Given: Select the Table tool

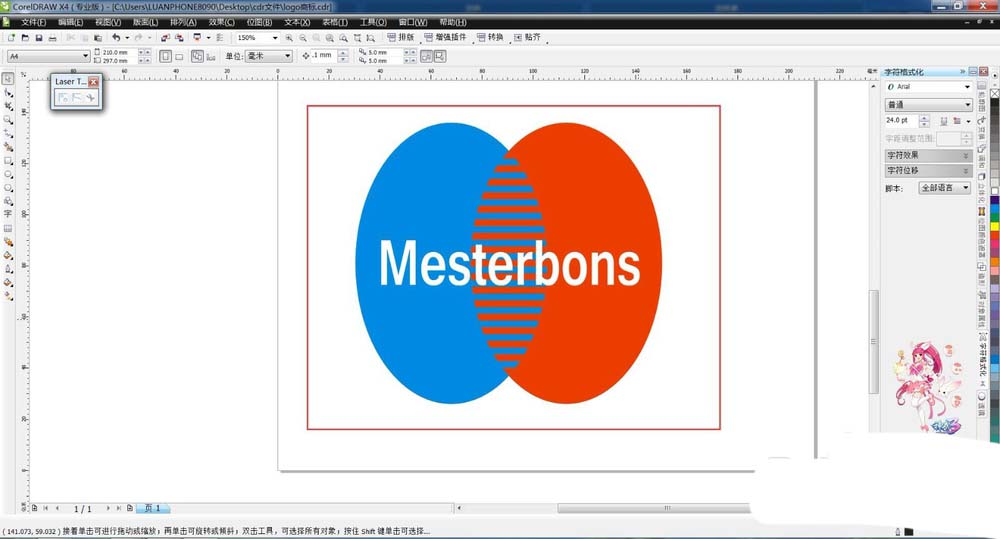Looking at the screenshot, I should point(8,228).
